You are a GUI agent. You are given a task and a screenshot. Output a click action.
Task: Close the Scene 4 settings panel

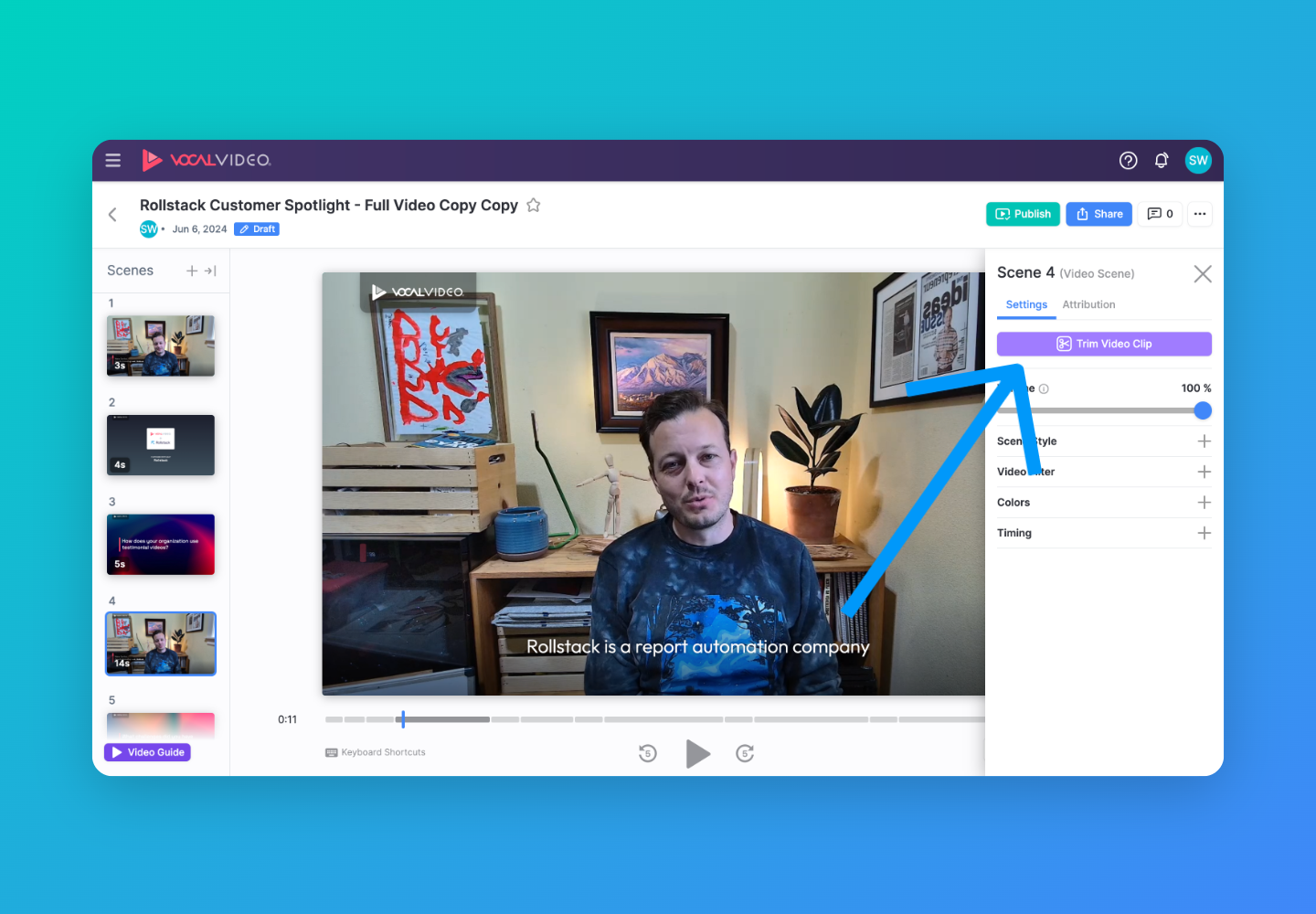click(1203, 274)
